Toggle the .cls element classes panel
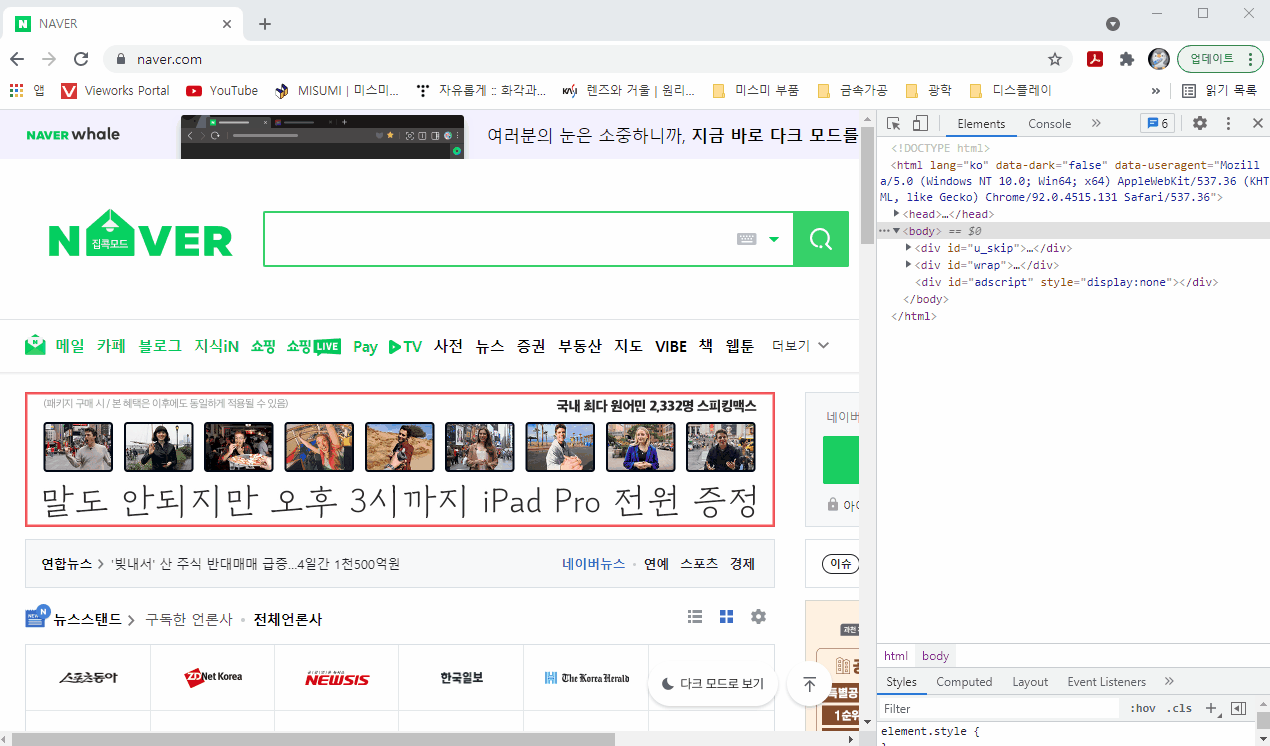 click(x=1180, y=708)
